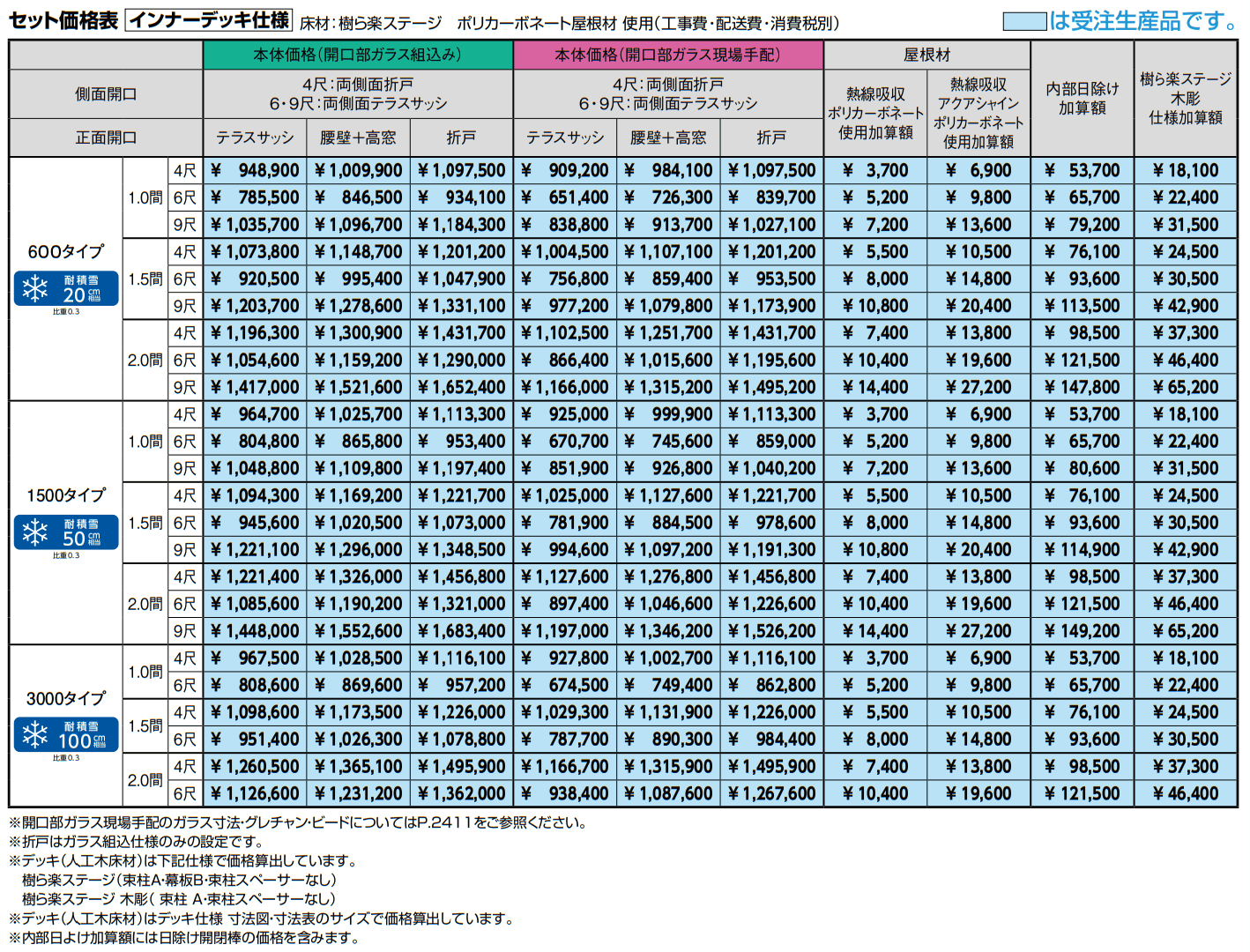Select the 樹ら楽ステージ木彫仕様加算額 header
The height and width of the screenshot is (952, 1250).
(1186, 98)
